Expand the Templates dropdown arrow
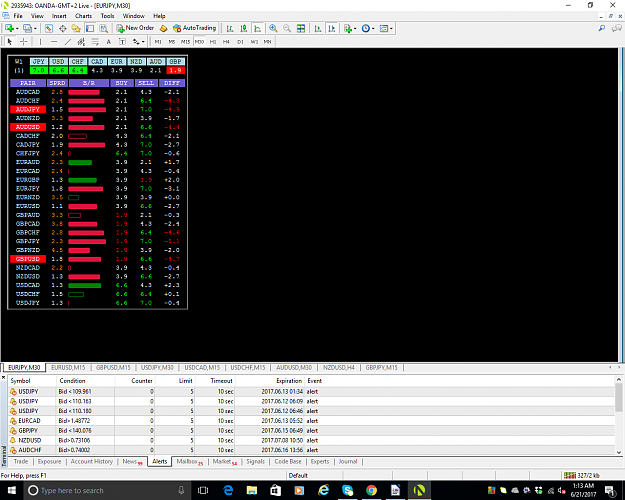625x500 pixels. (x=391, y=29)
